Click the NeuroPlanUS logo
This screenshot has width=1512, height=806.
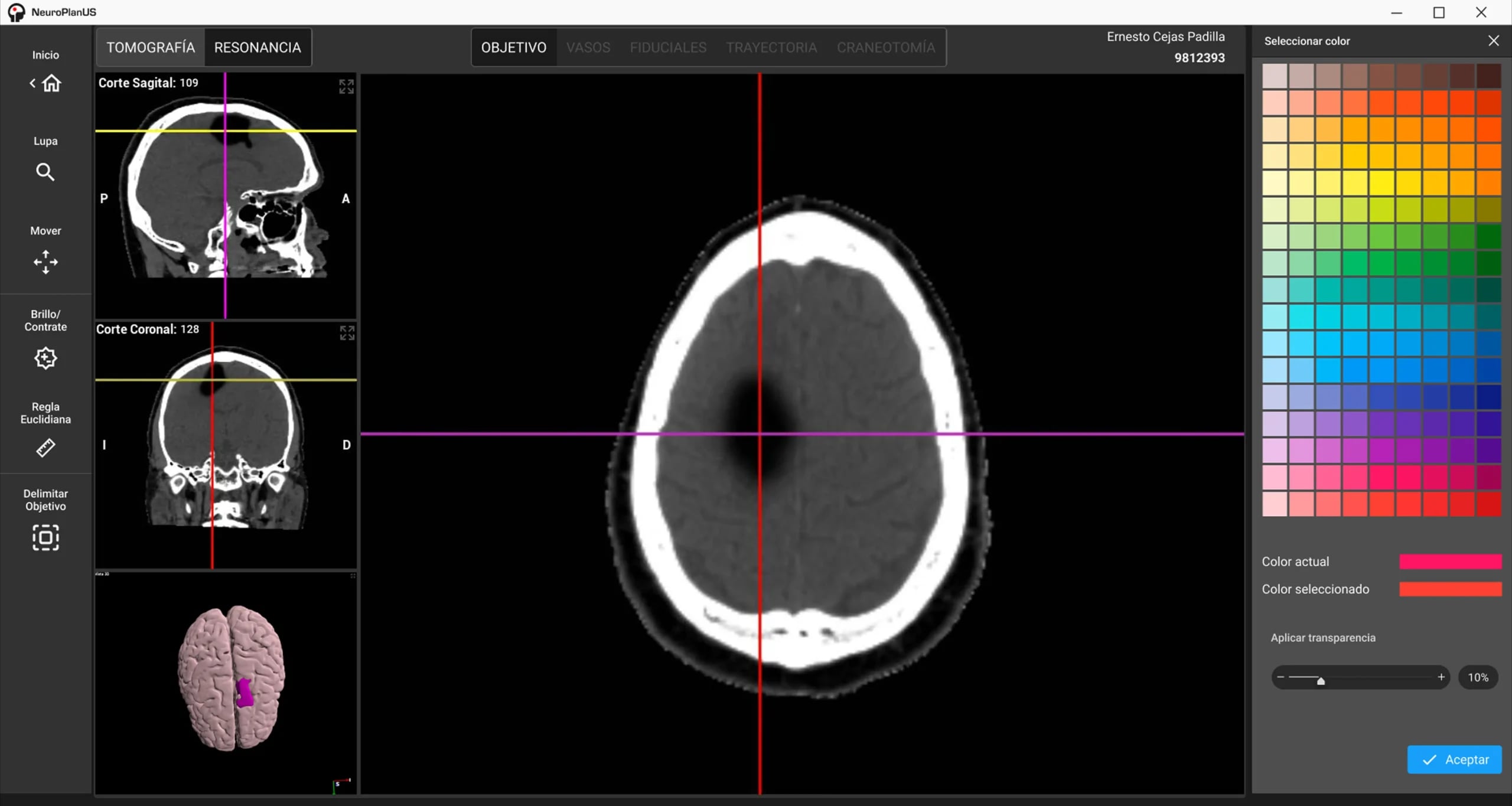16,12
